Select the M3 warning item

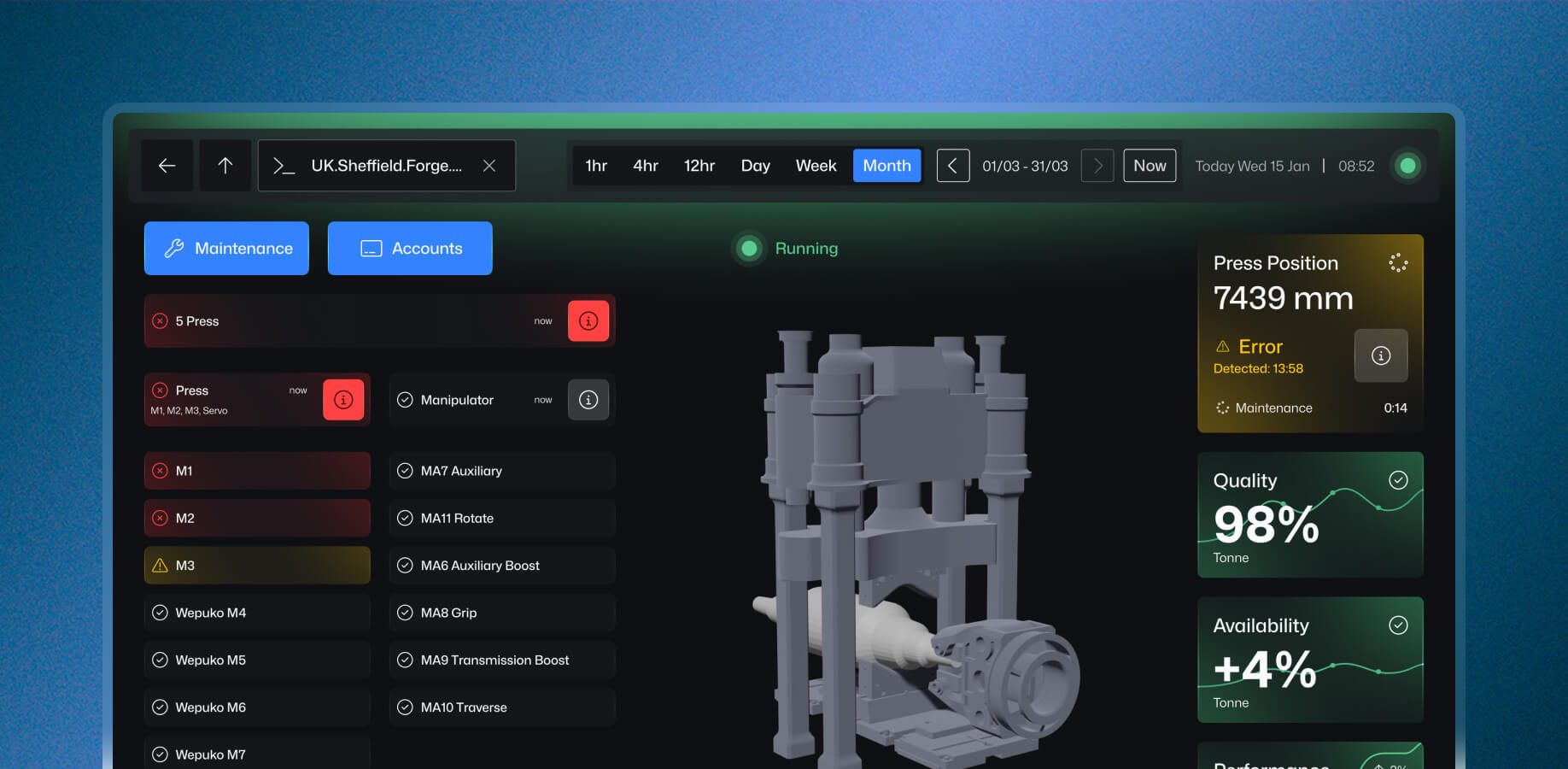pyautogui.click(x=257, y=566)
